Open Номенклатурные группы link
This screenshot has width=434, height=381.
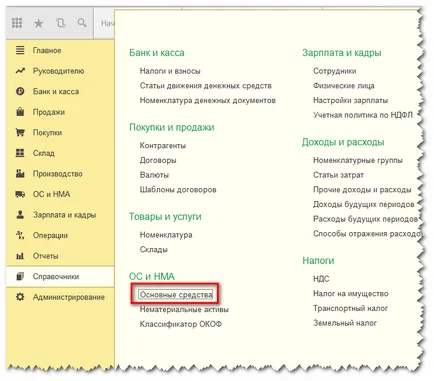click(x=358, y=160)
